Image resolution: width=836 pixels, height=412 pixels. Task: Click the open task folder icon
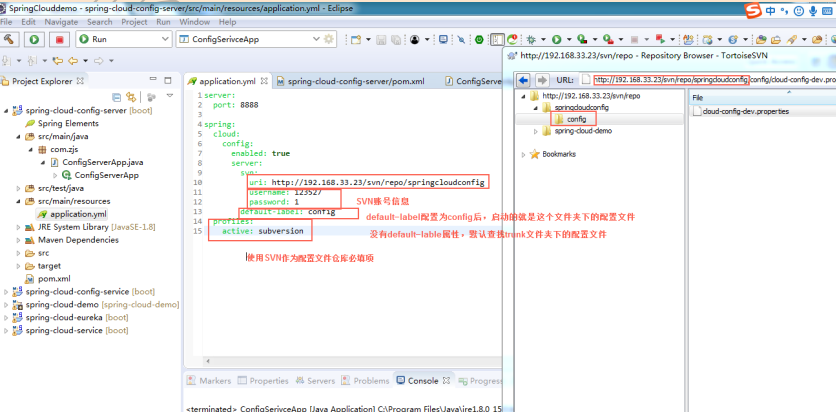click(776, 39)
